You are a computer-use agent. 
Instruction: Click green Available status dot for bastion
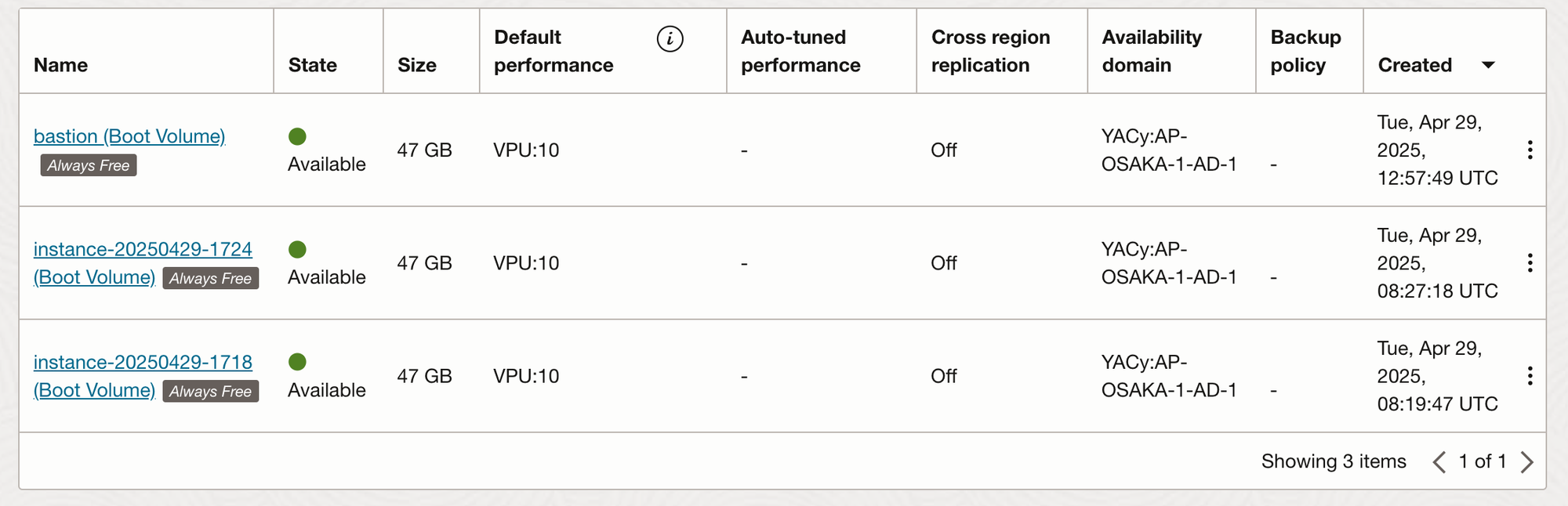tap(297, 136)
